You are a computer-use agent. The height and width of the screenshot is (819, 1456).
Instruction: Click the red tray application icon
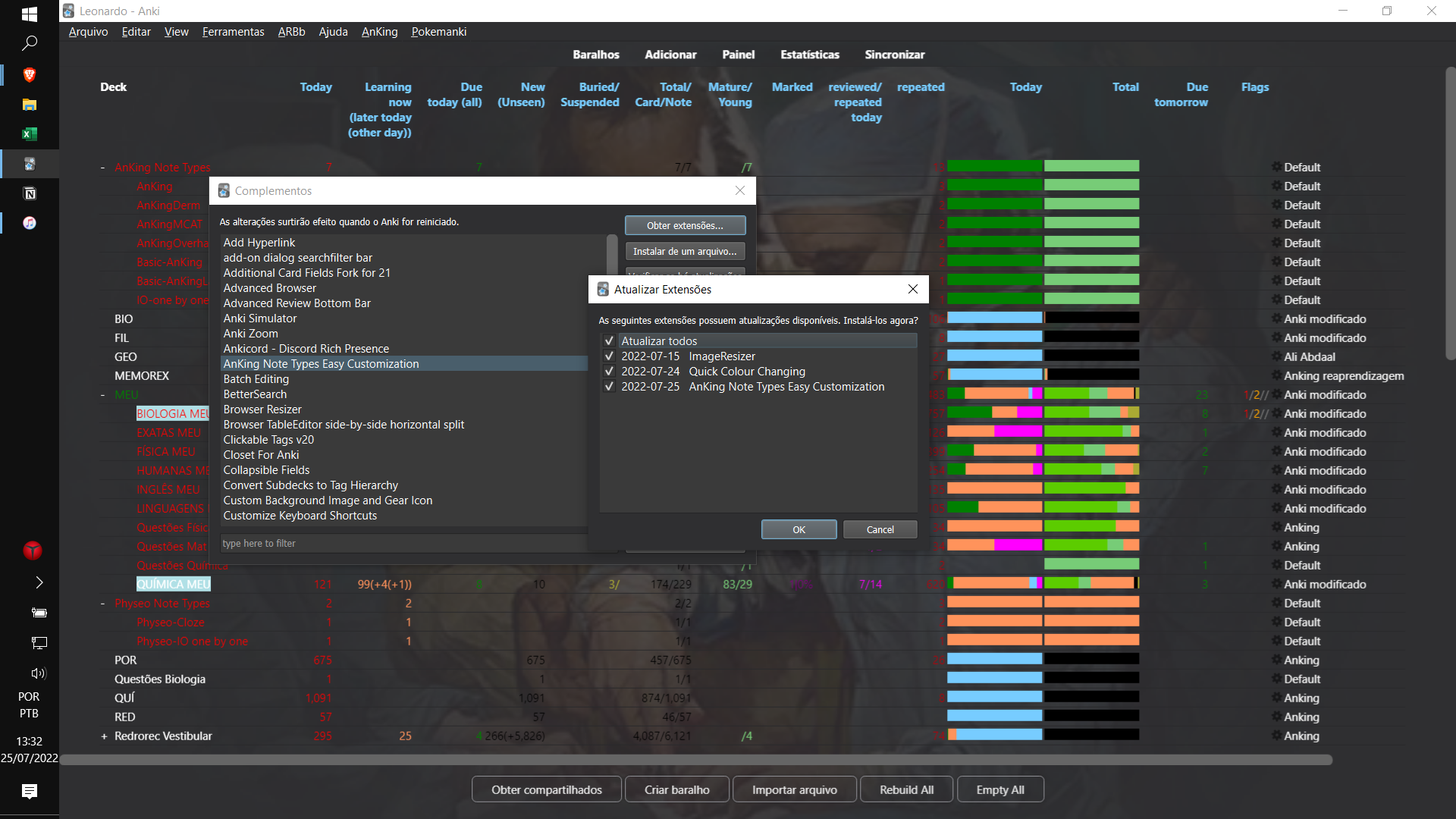coord(33,551)
